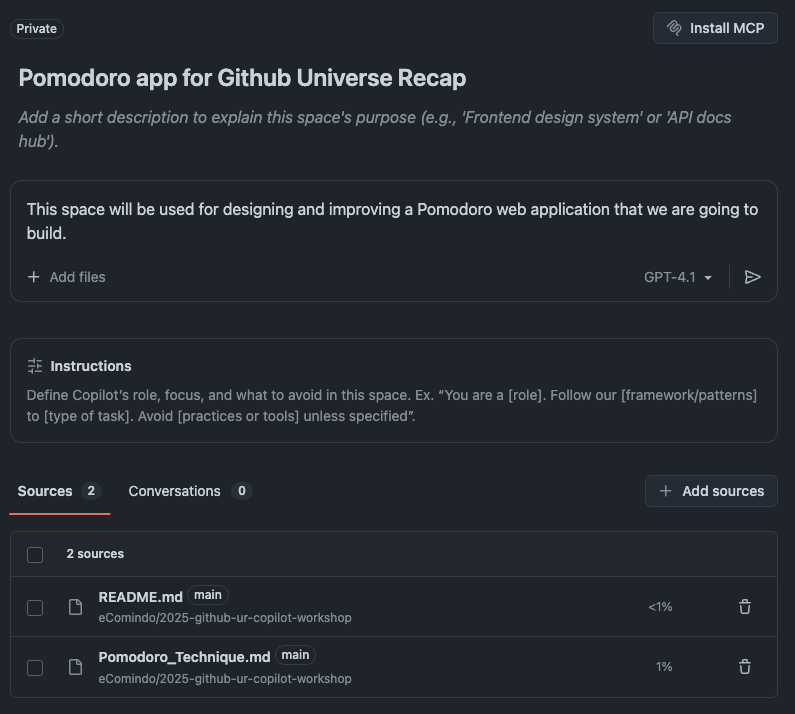Viewport: 795px width, 714px height.
Task: Click the file icon beside Pomodoro_Technique.md
Action: (x=75, y=667)
